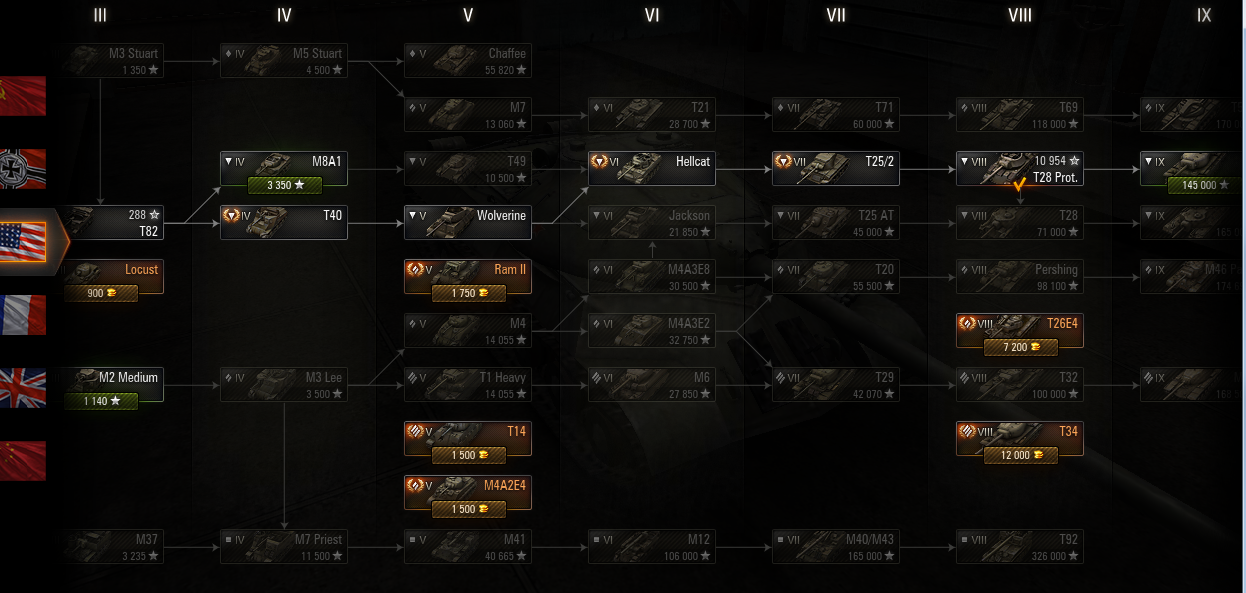
Task: Research M2 Medium for 1 140 experience
Action: 100,401
